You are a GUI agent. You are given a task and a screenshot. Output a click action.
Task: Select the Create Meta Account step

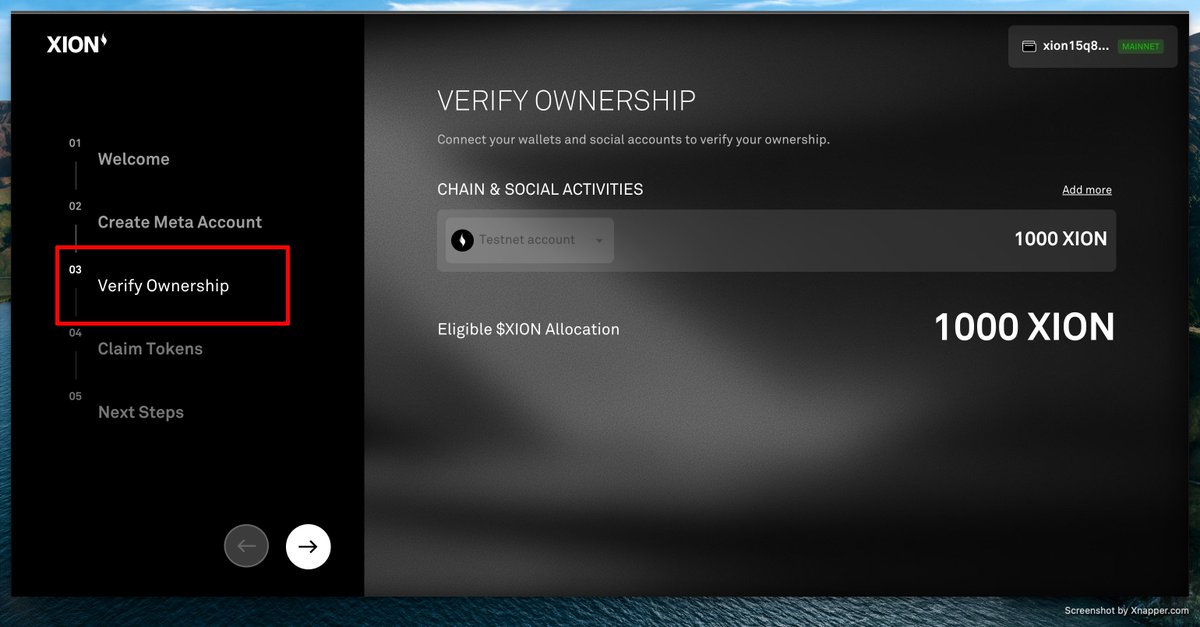180,222
